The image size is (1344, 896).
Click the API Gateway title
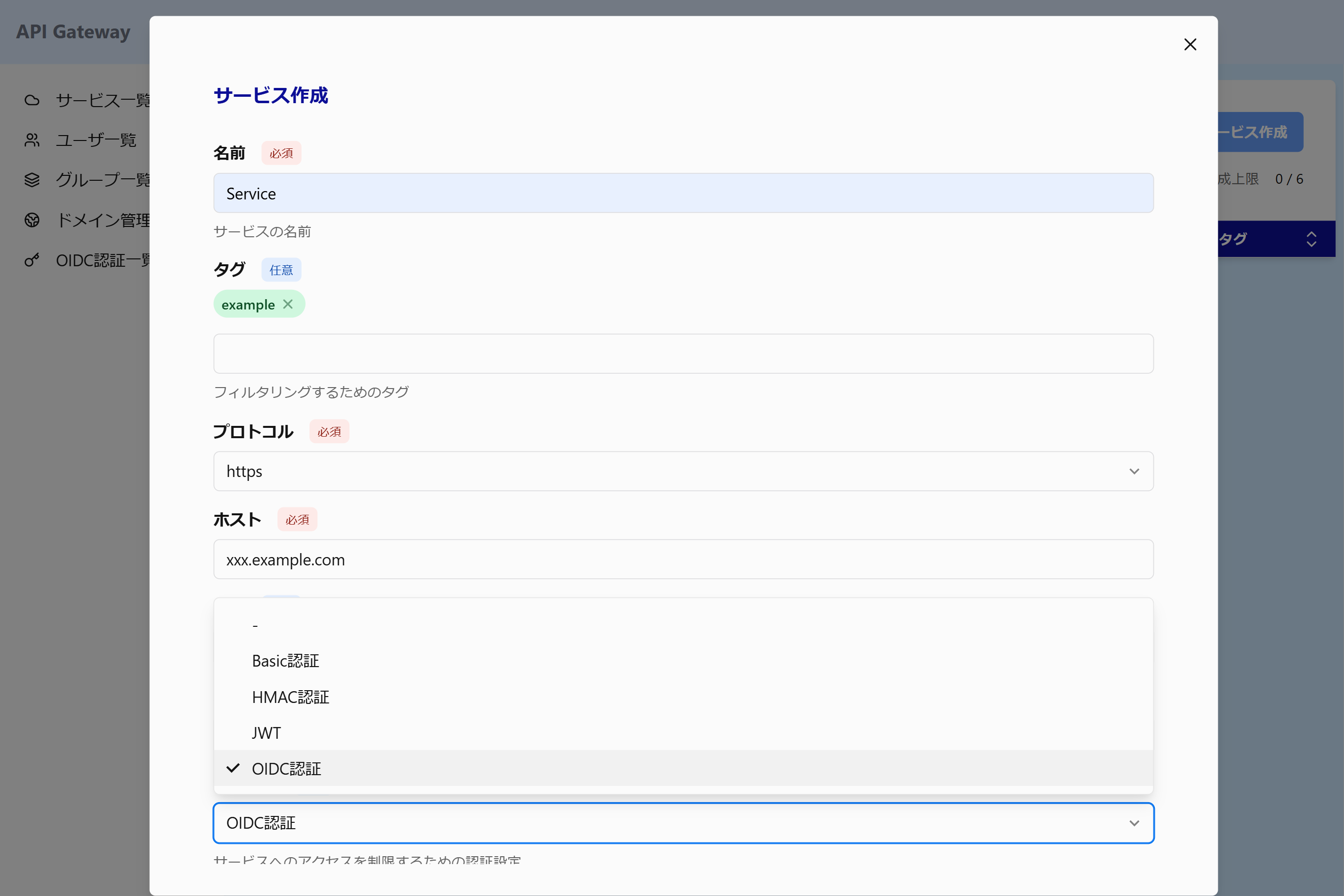[73, 31]
